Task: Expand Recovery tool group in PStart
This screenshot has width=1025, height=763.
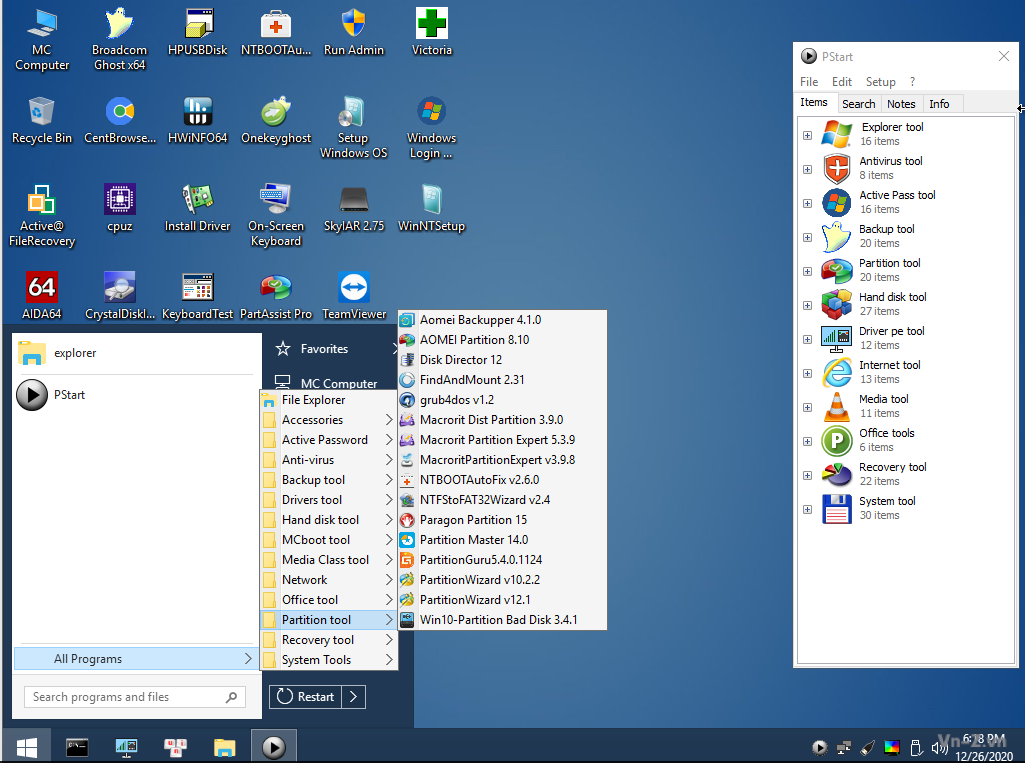Action: tap(807, 475)
